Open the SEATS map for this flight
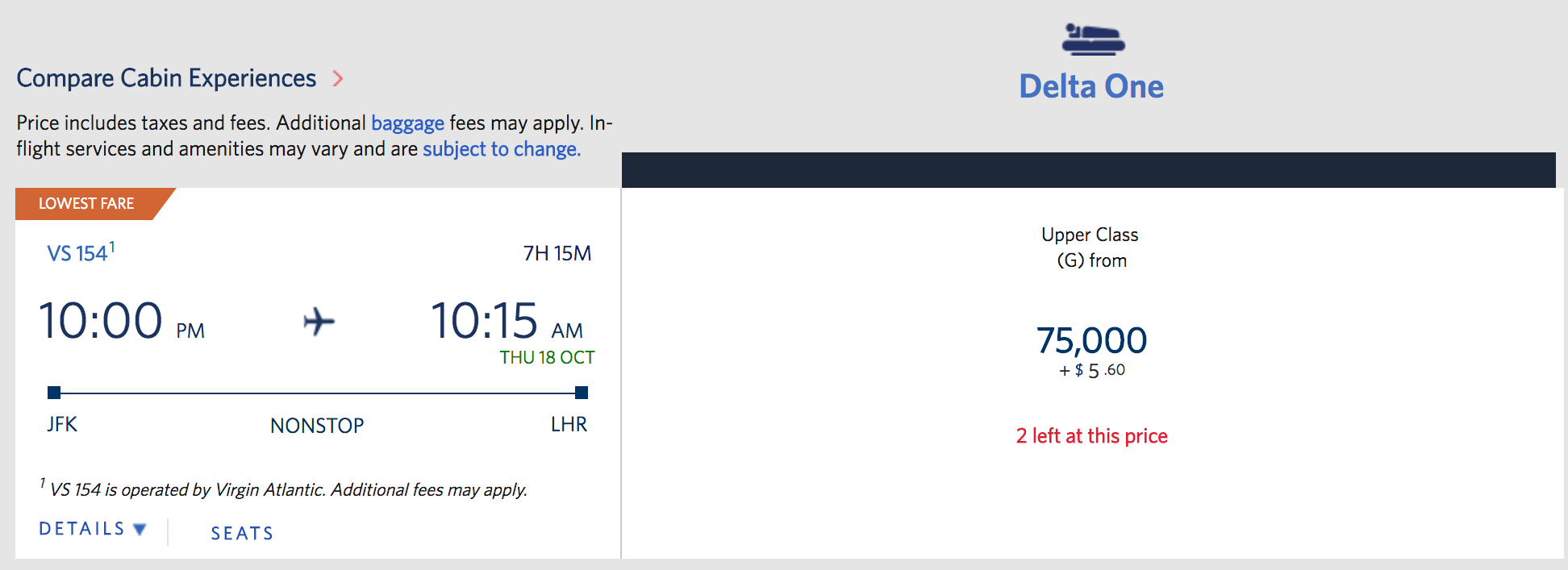Viewport: 1568px width, 570px height. [240, 532]
